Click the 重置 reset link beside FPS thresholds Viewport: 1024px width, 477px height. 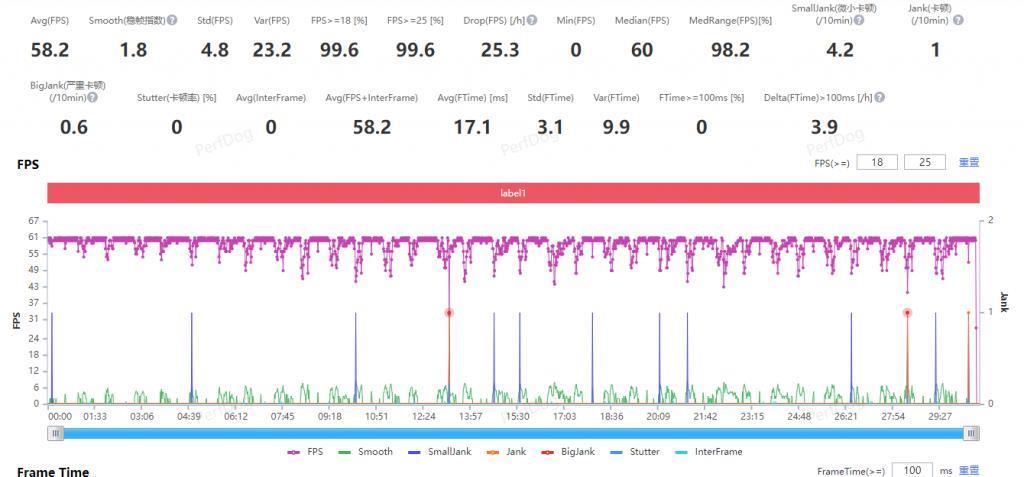pyautogui.click(x=968, y=162)
